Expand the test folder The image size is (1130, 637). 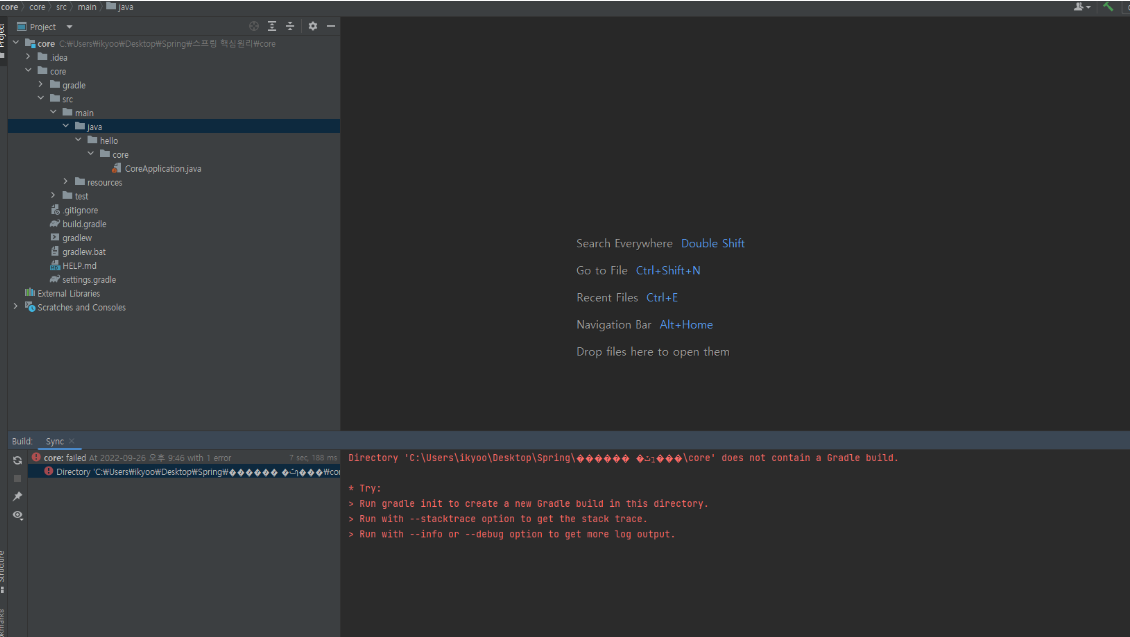(53, 195)
